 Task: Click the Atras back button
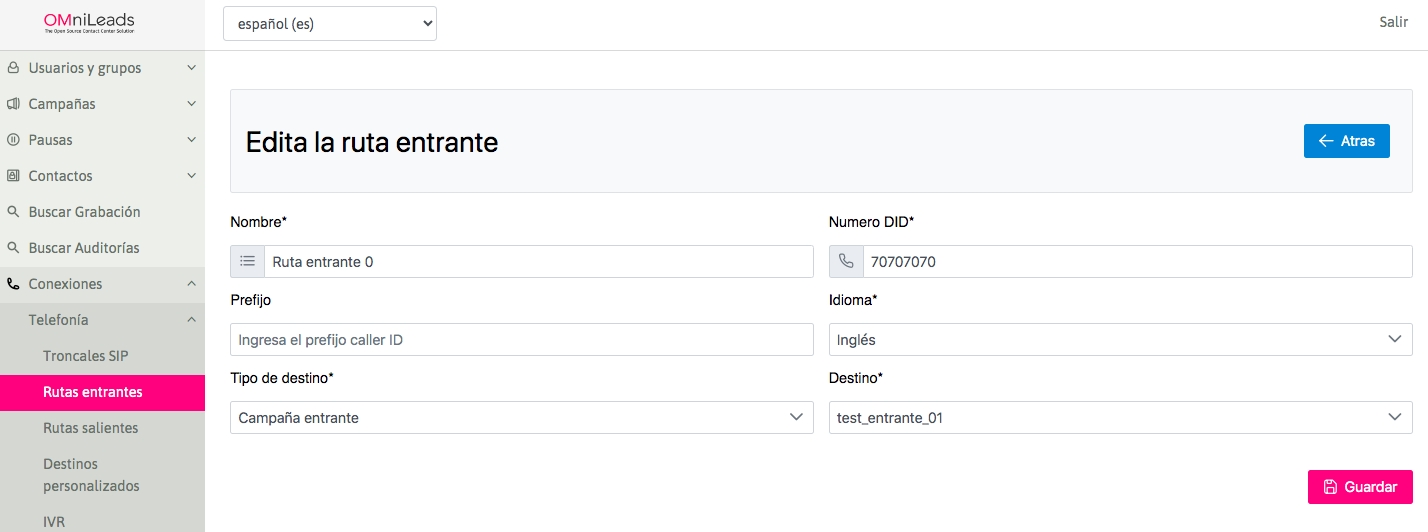click(x=1346, y=141)
